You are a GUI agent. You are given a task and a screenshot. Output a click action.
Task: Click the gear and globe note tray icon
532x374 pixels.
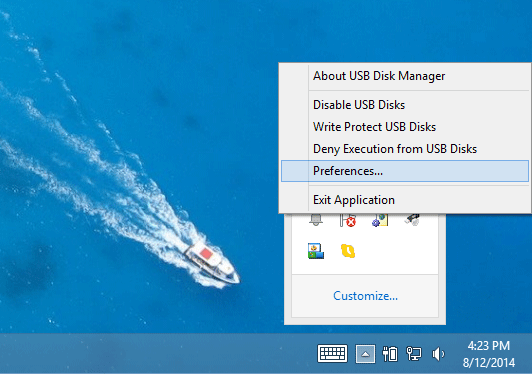click(380, 220)
